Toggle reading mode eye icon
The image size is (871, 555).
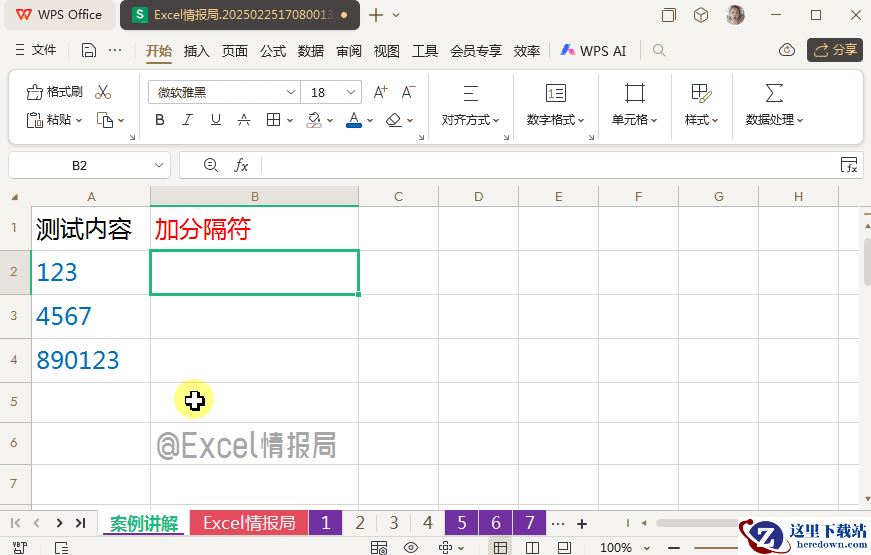tap(411, 548)
